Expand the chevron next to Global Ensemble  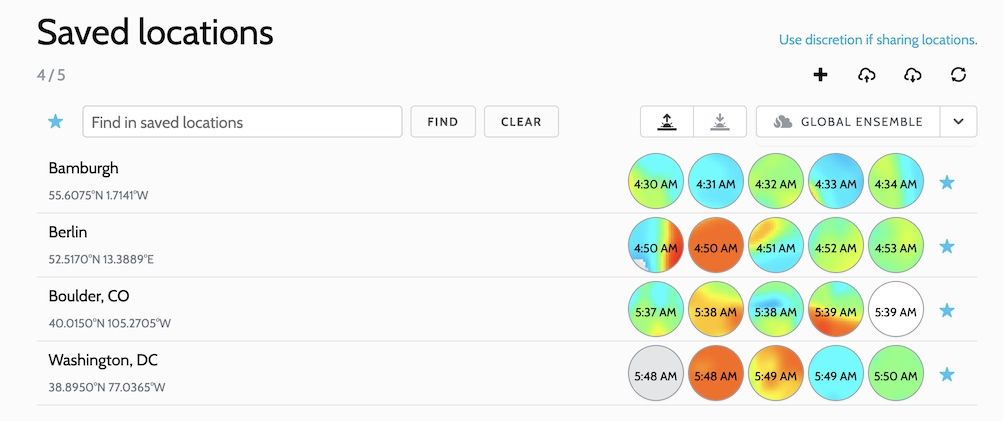(x=958, y=122)
